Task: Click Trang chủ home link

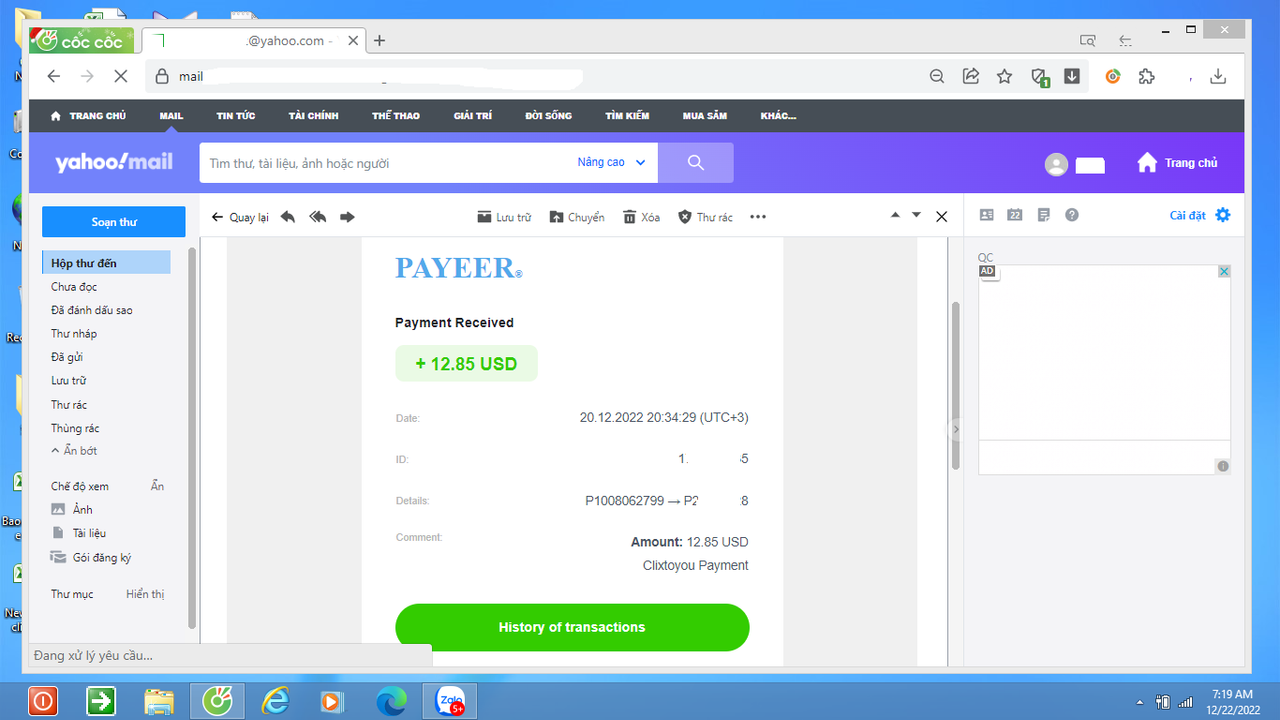Action: point(1177,162)
